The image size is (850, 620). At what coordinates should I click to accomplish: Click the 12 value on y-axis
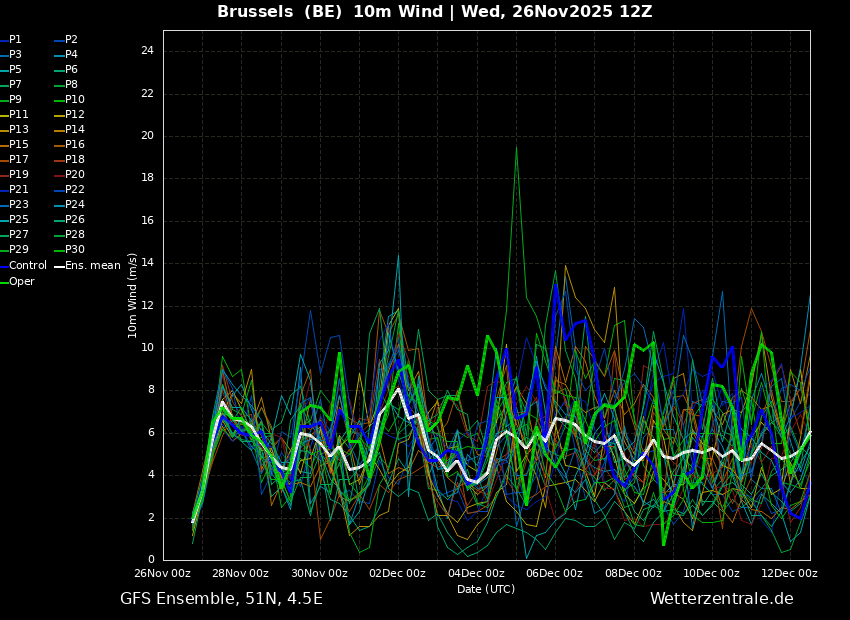pos(147,306)
